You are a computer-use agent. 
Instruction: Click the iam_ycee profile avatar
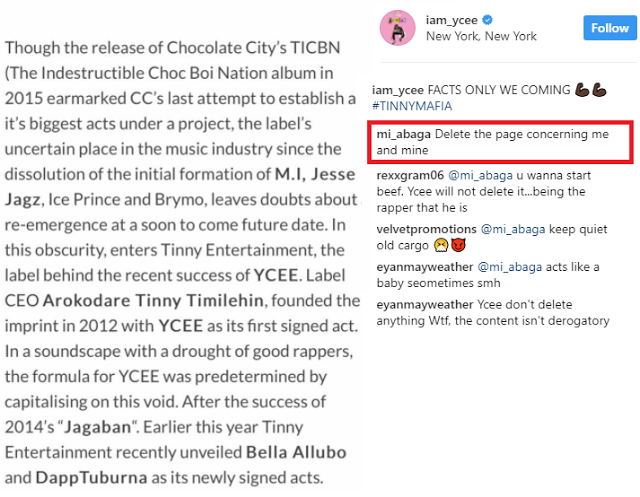click(396, 28)
